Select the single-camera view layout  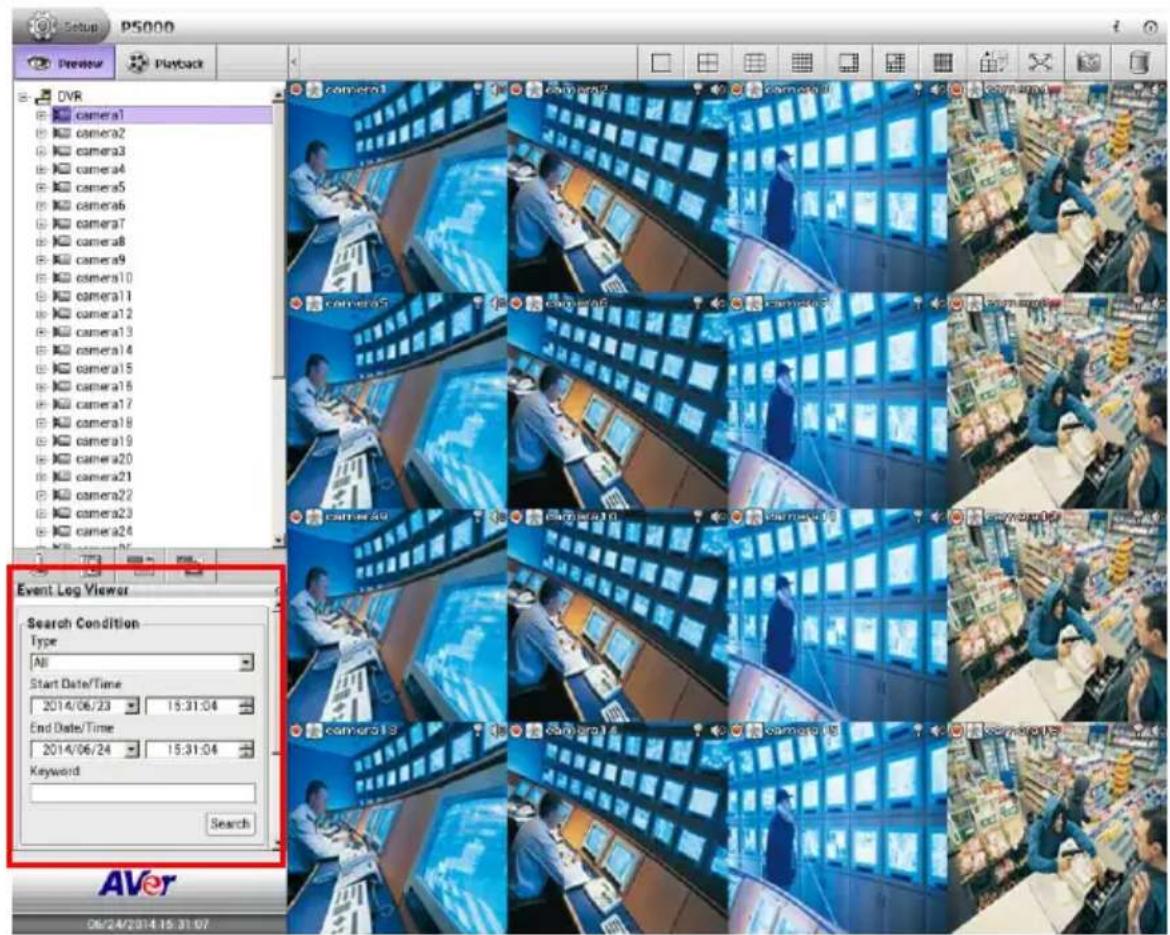click(x=661, y=63)
